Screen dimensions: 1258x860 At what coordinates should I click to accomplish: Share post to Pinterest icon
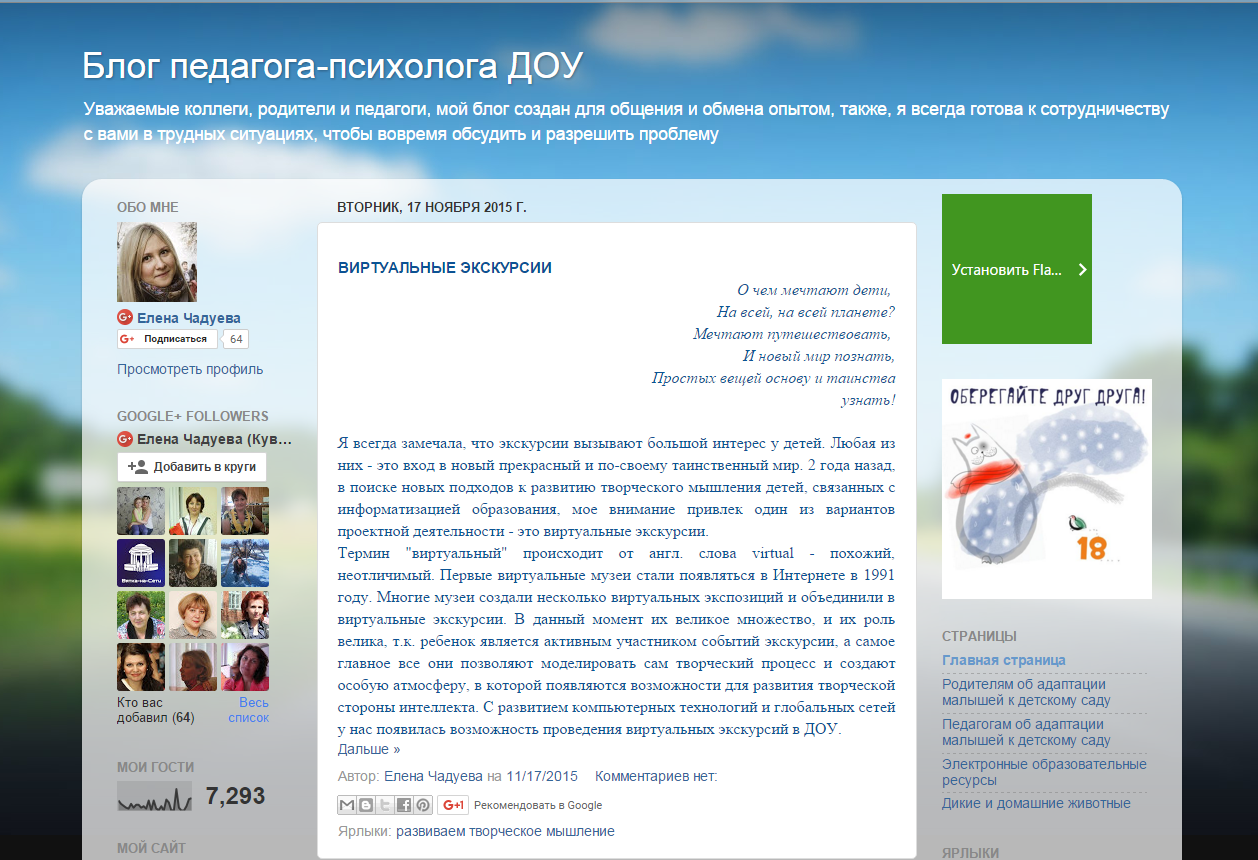(x=423, y=805)
